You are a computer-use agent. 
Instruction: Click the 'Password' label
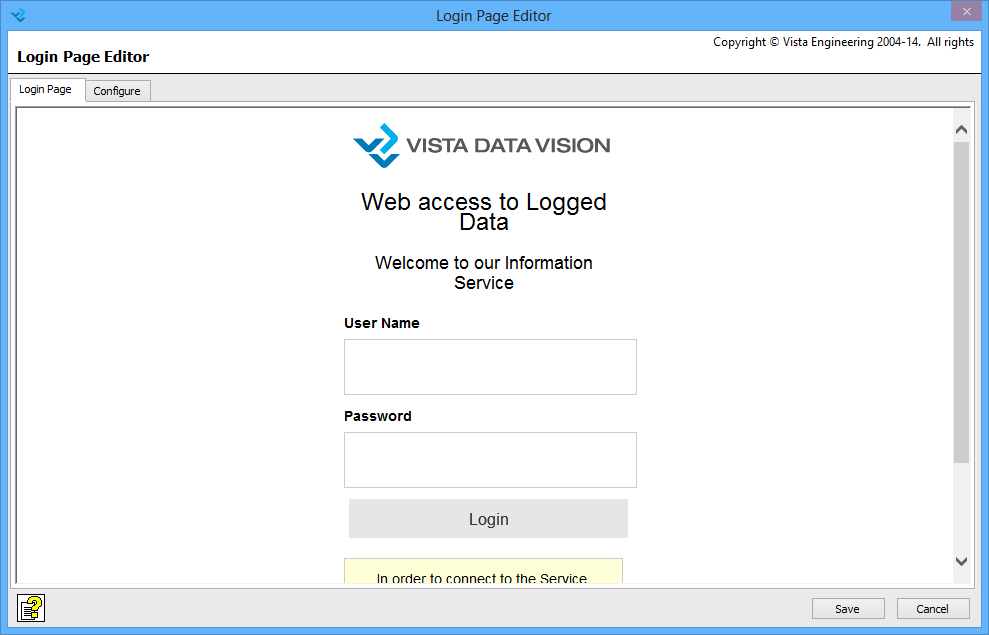tap(378, 416)
